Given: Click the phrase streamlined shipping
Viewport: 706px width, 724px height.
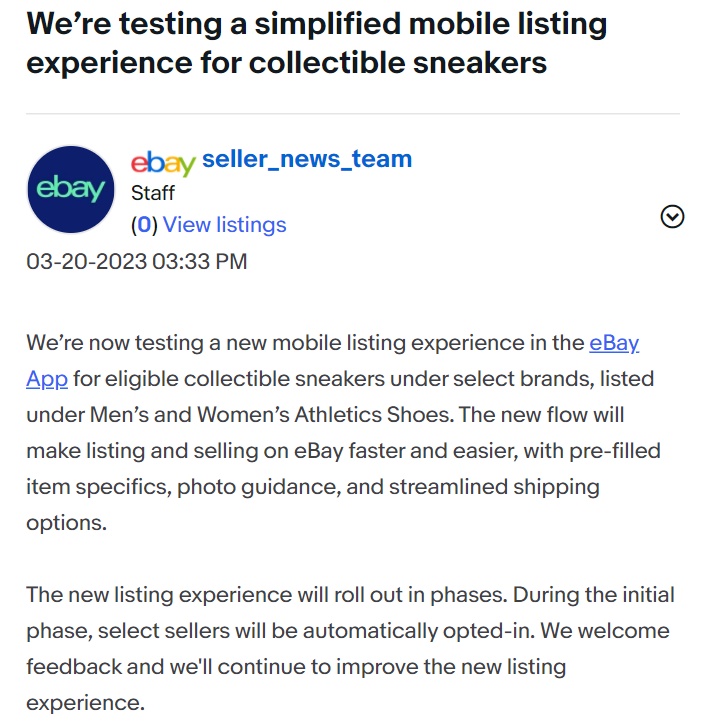Looking at the screenshot, I should 495,487.
